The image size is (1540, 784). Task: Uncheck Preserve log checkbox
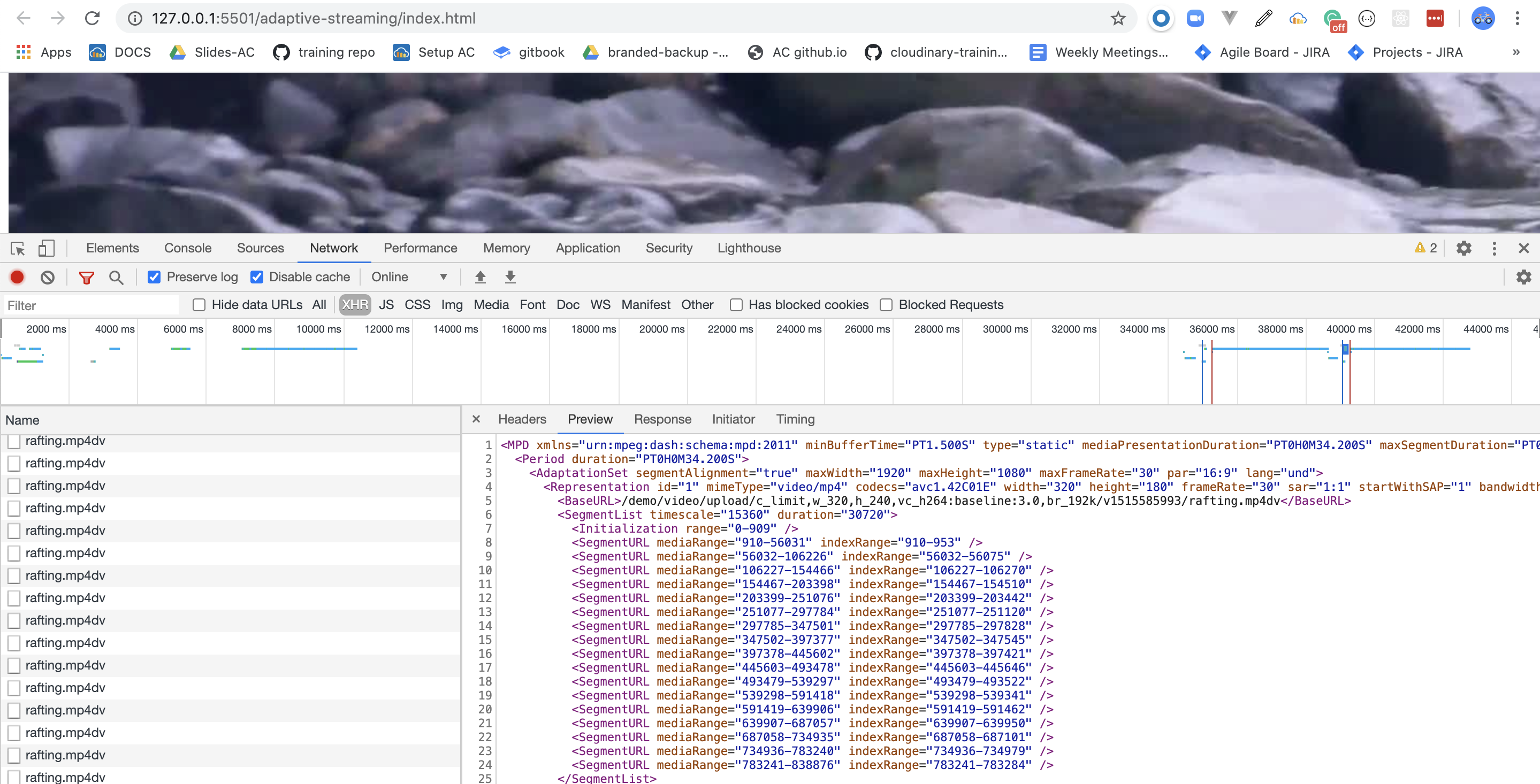pos(154,276)
